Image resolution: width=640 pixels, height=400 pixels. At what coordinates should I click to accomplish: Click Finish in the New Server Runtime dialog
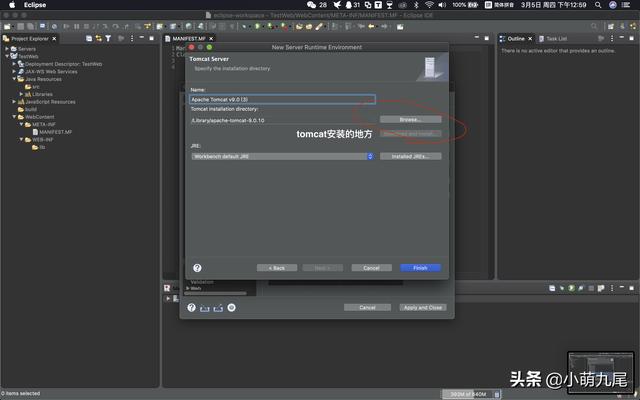420,268
